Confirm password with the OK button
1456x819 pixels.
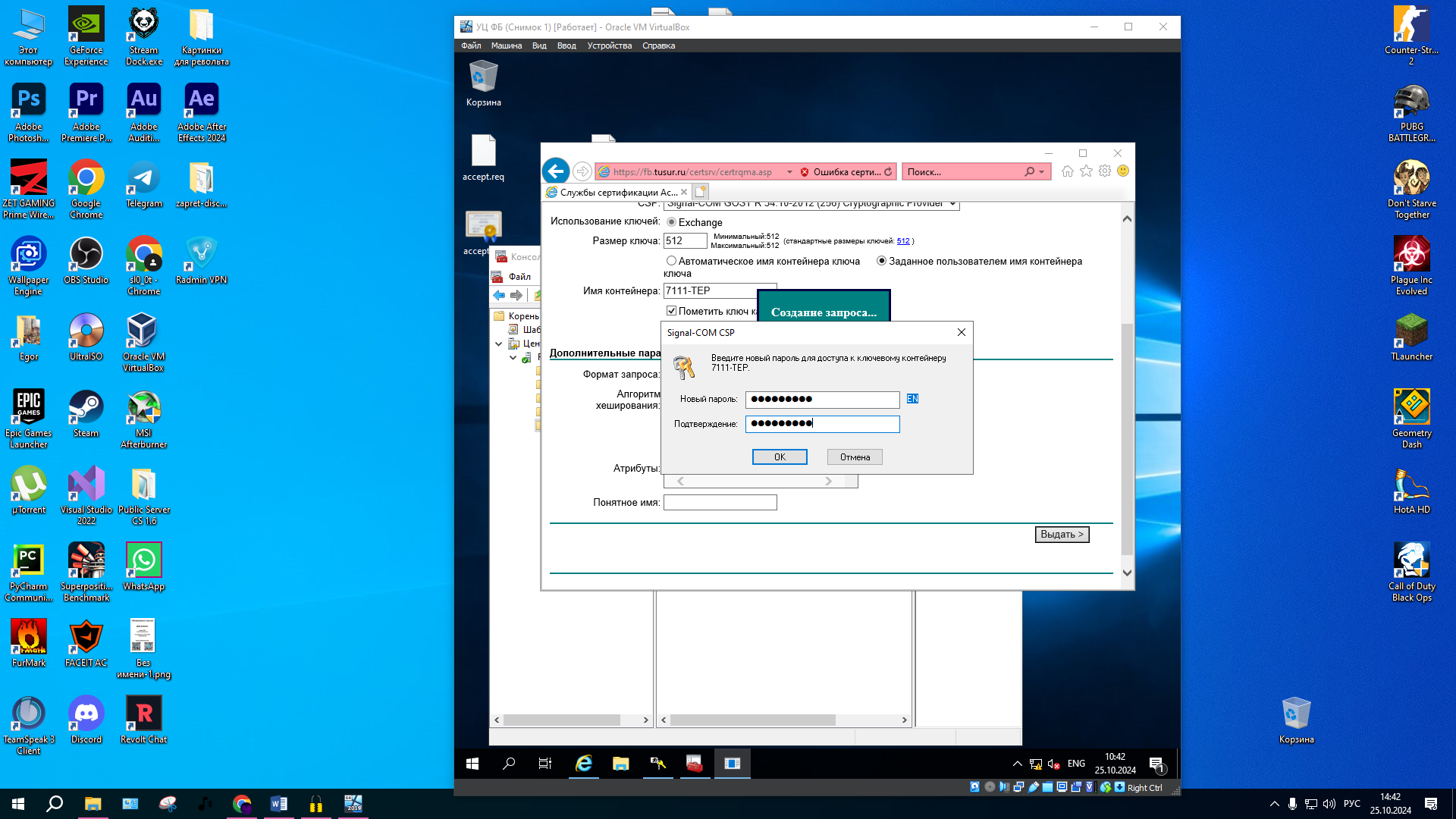[780, 457]
